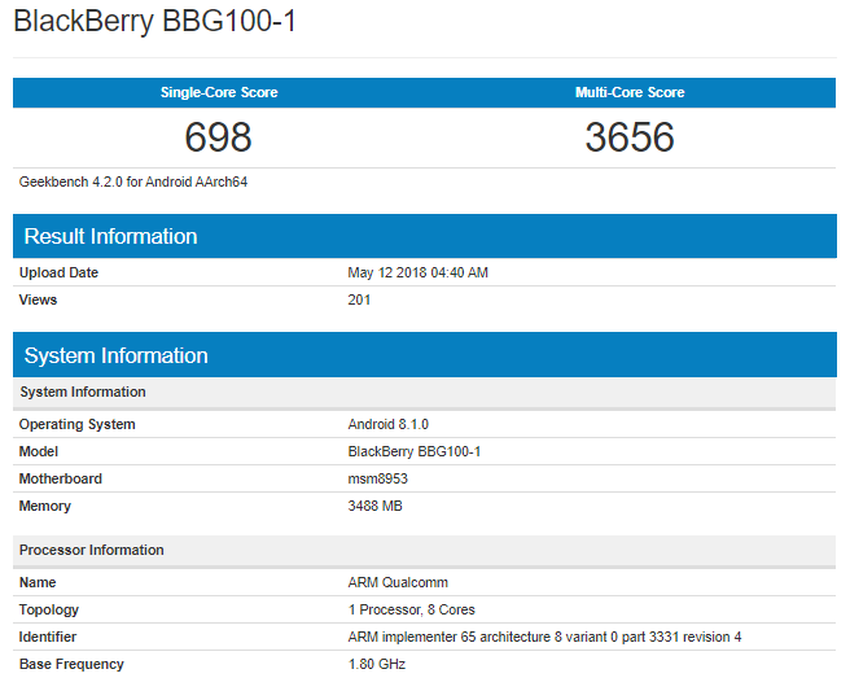This screenshot has width=850, height=691.
Task: Click the Views count of 201
Action: pyautogui.click(x=357, y=299)
